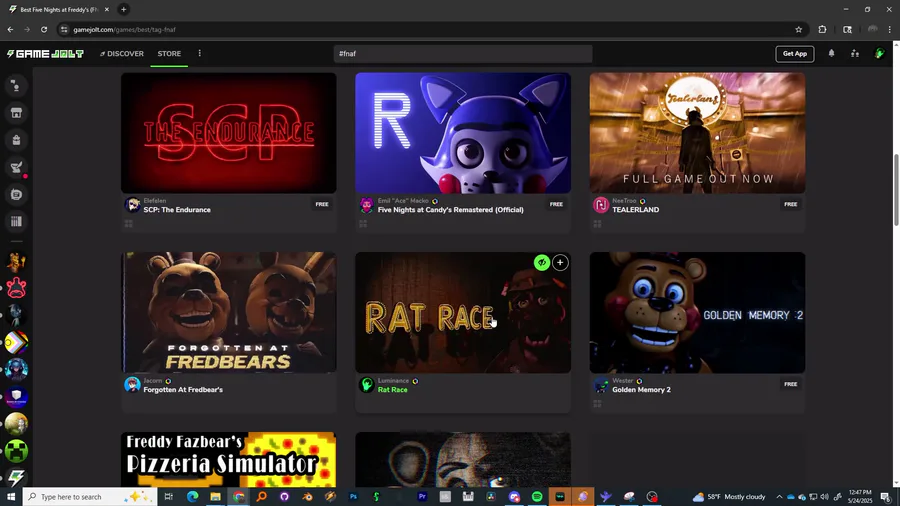Open the TEALERLAND thumbnail image
The width and height of the screenshot is (900, 506).
[x=697, y=133]
